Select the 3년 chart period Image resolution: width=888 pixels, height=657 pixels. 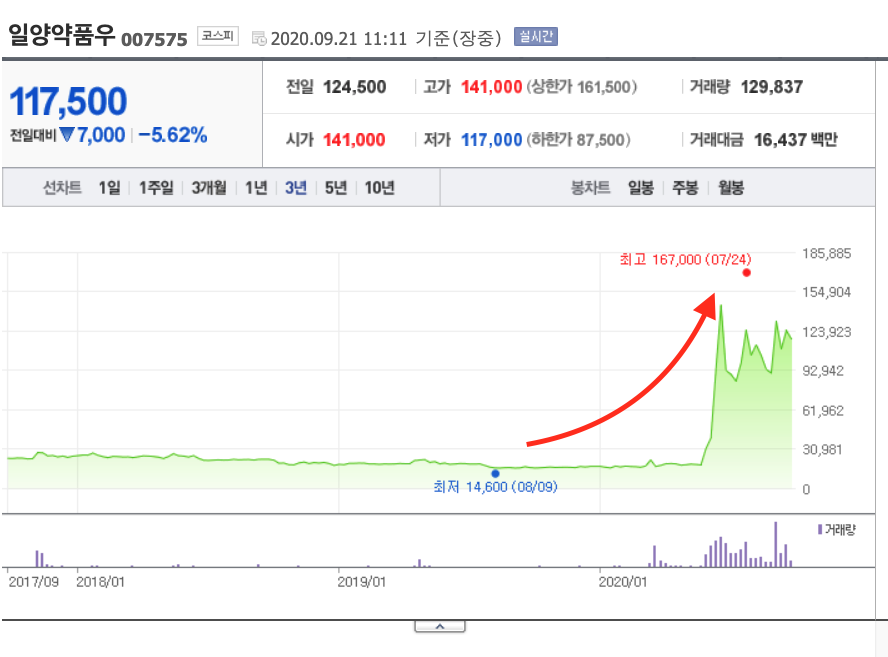(x=296, y=187)
